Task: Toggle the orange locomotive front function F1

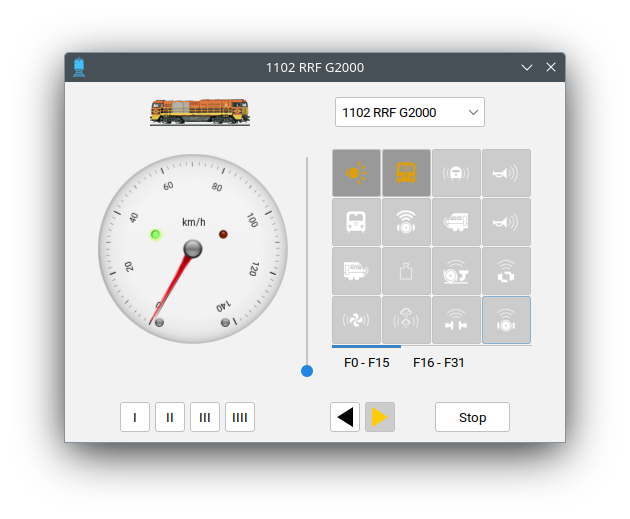Action: 406,173
